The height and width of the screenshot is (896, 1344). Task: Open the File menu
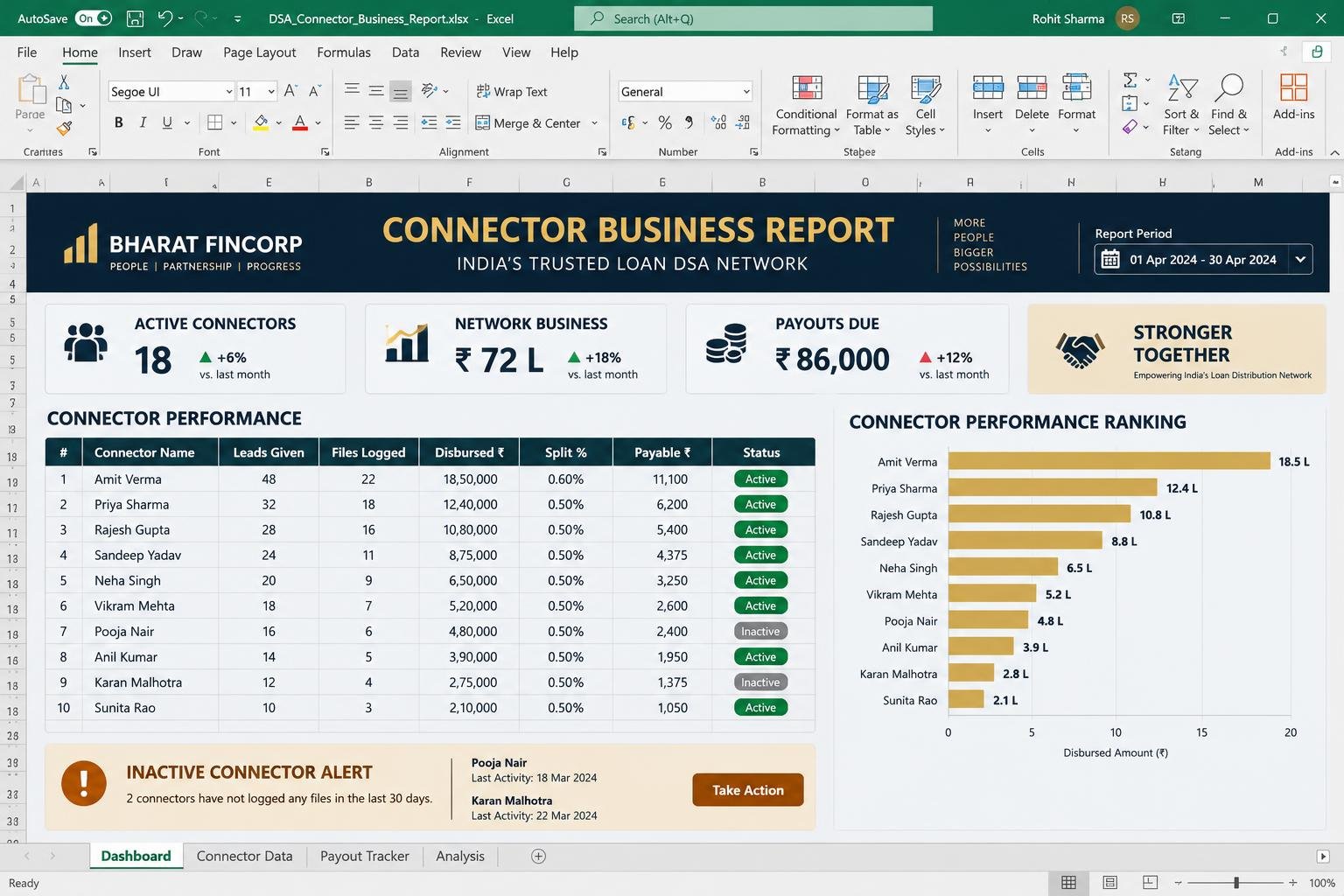[x=27, y=52]
